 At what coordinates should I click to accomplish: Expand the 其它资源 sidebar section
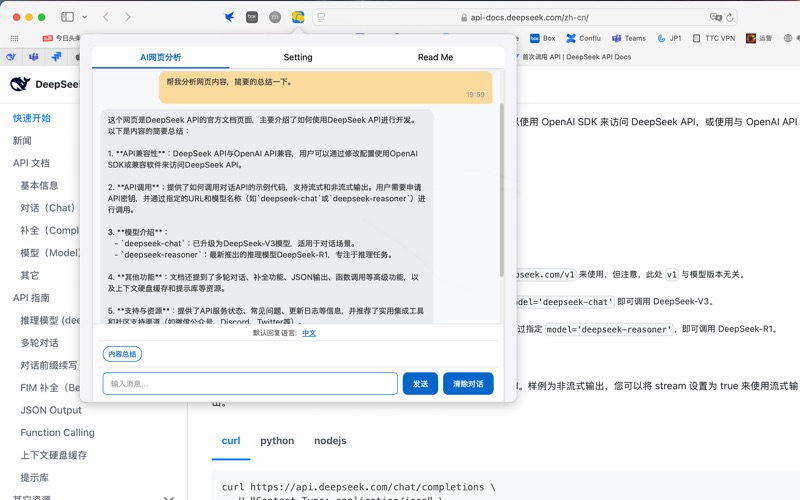tap(168, 497)
